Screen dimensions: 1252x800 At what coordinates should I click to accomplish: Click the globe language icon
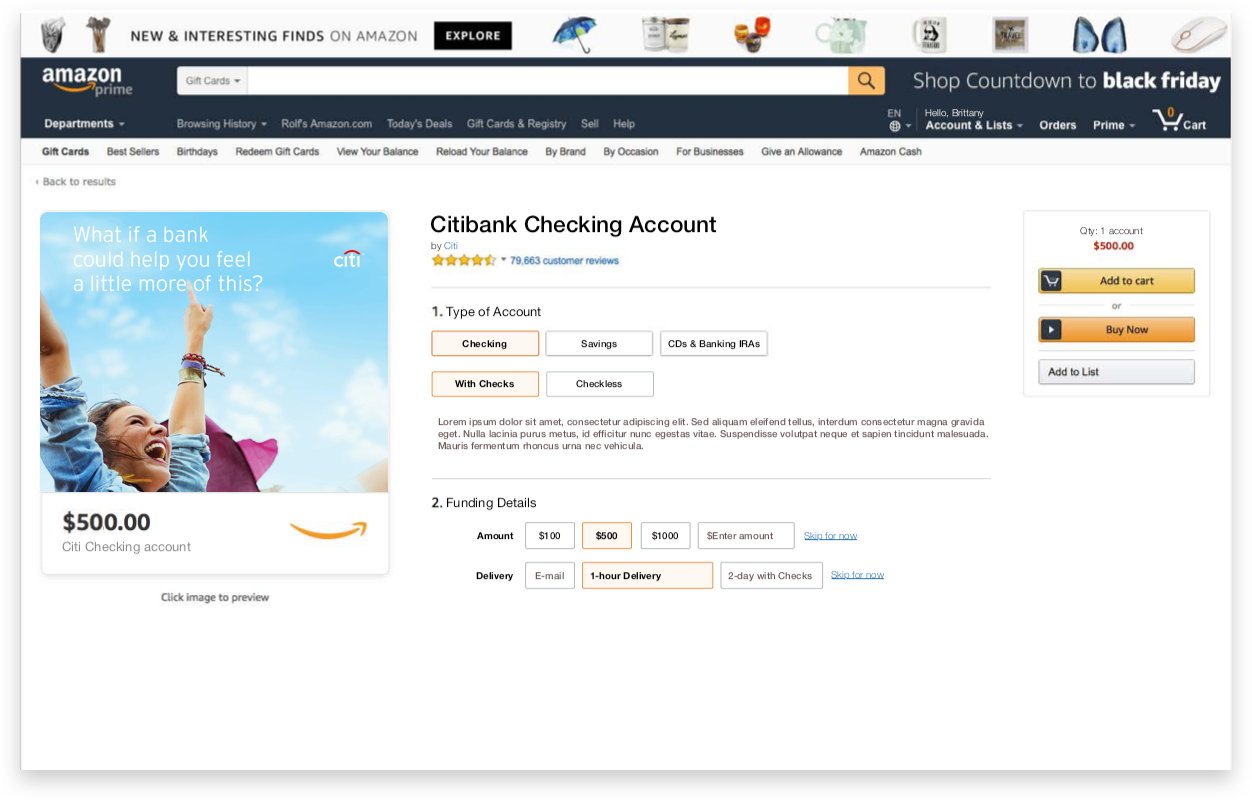pos(894,127)
